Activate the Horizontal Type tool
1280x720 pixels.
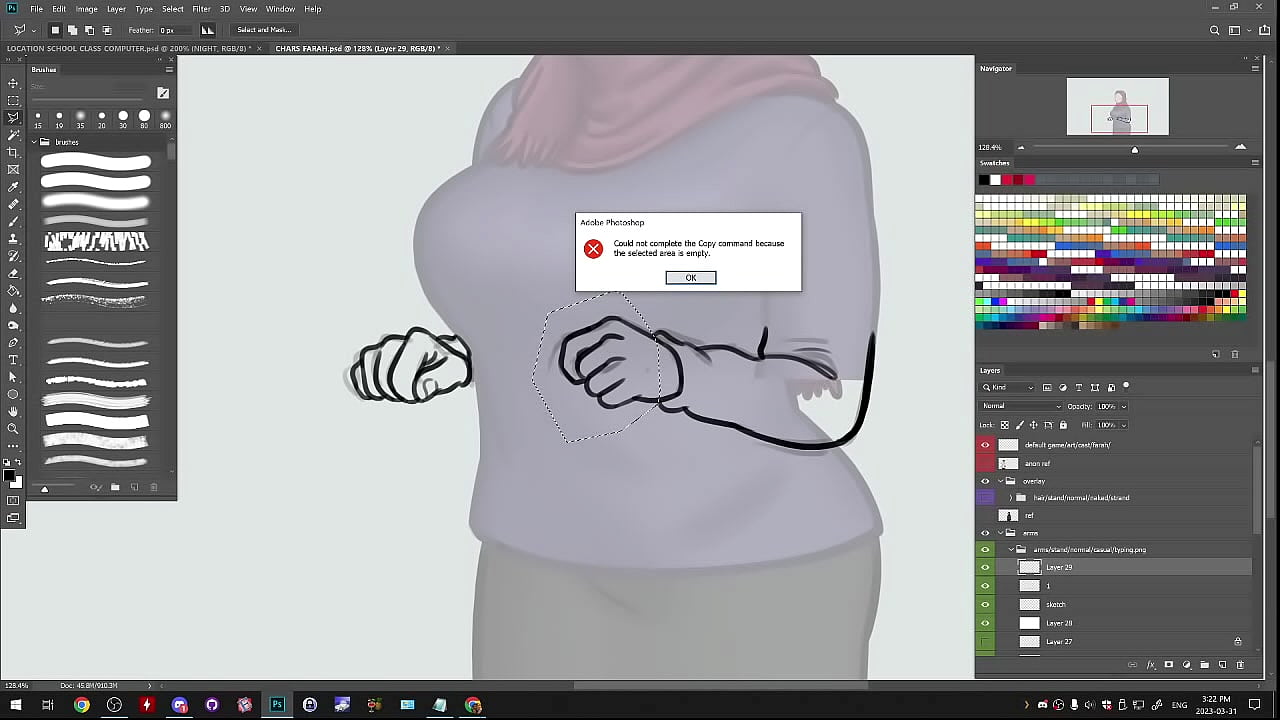pos(13,360)
